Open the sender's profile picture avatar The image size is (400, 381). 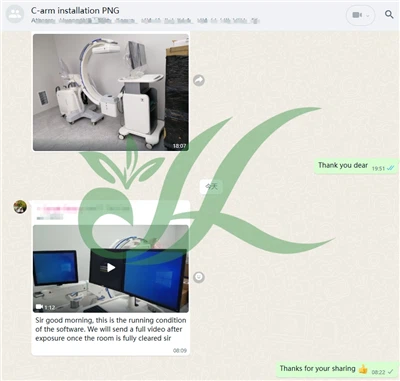20,207
